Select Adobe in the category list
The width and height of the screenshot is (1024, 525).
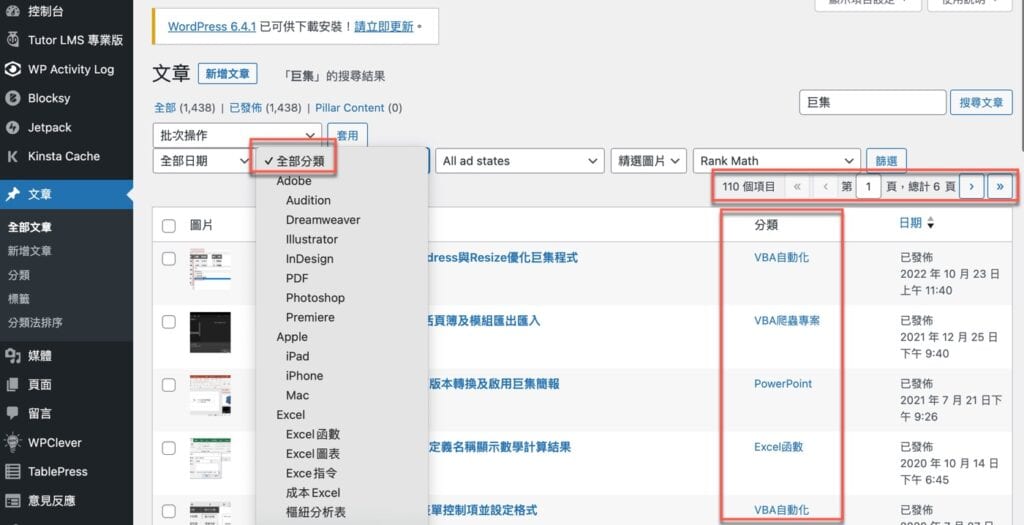[x=294, y=181]
